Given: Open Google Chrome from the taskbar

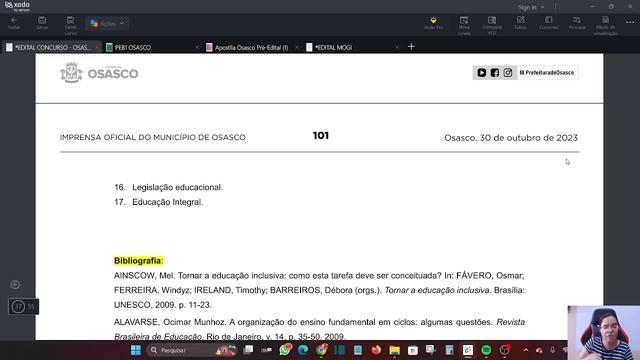Looking at the screenshot, I should pos(322,350).
